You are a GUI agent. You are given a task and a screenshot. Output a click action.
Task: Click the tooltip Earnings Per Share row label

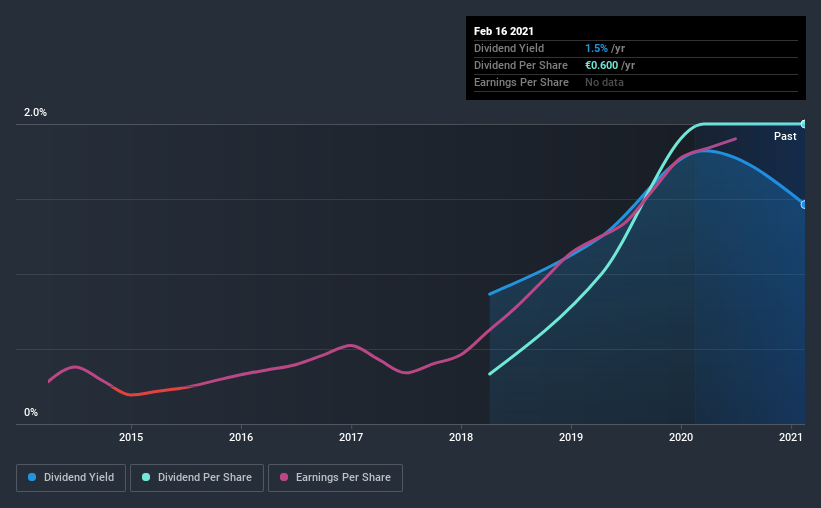[x=522, y=82]
